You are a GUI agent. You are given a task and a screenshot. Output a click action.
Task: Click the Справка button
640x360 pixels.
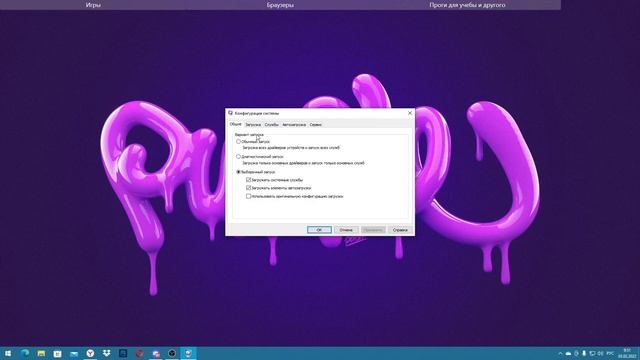400,230
